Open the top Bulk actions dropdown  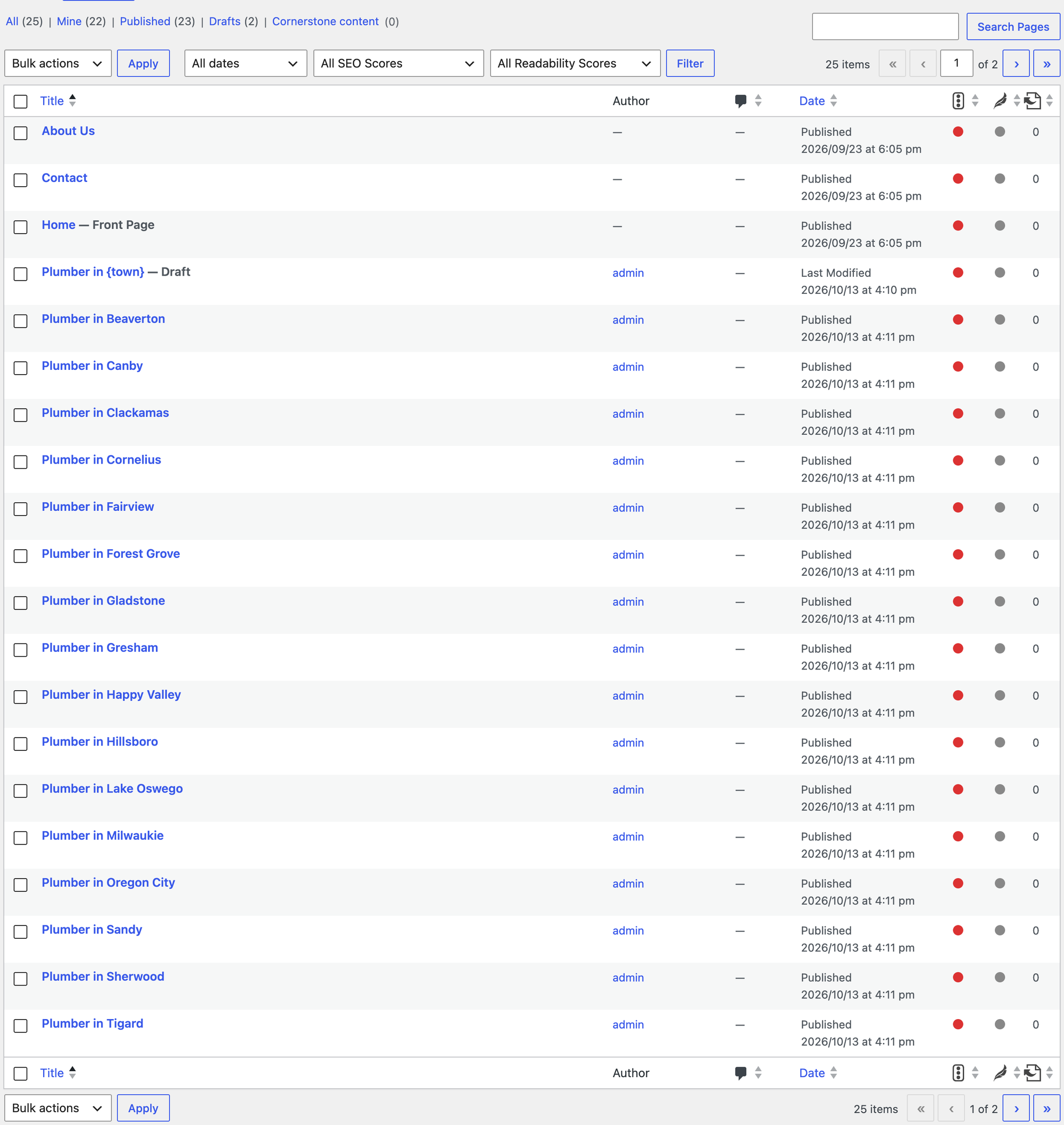pos(58,63)
